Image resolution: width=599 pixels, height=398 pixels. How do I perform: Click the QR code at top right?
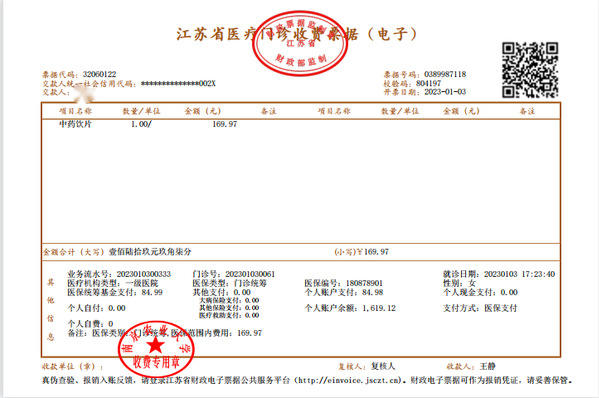pyautogui.click(x=530, y=70)
